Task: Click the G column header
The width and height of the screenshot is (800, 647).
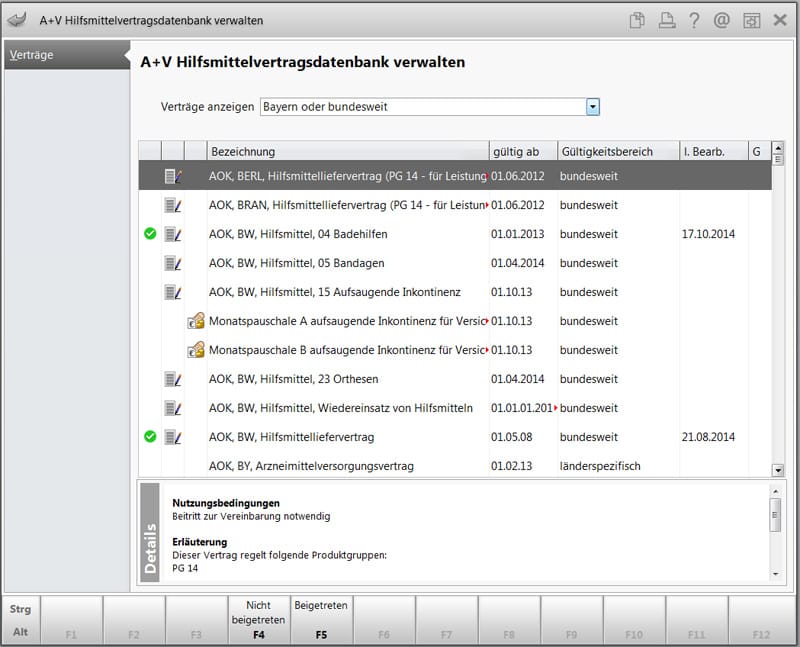Action: click(760, 151)
